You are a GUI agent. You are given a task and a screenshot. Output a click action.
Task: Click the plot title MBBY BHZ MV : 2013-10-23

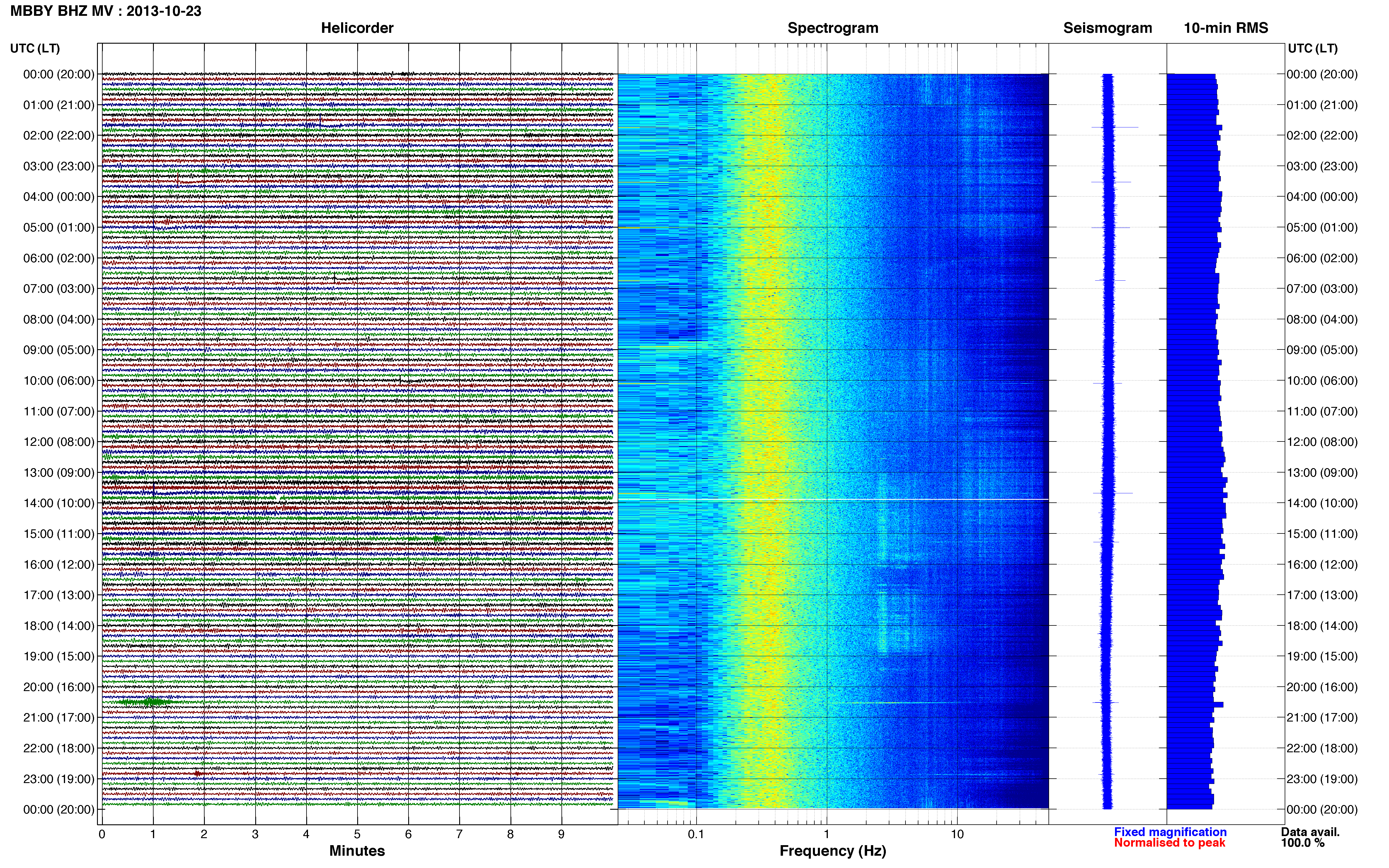106,11
